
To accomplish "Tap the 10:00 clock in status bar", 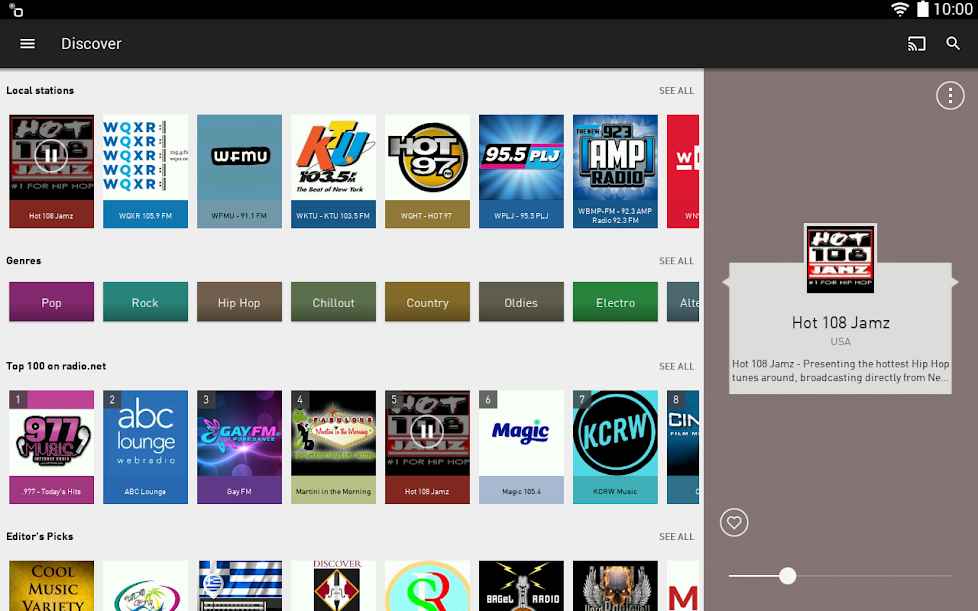I will click(954, 9).
